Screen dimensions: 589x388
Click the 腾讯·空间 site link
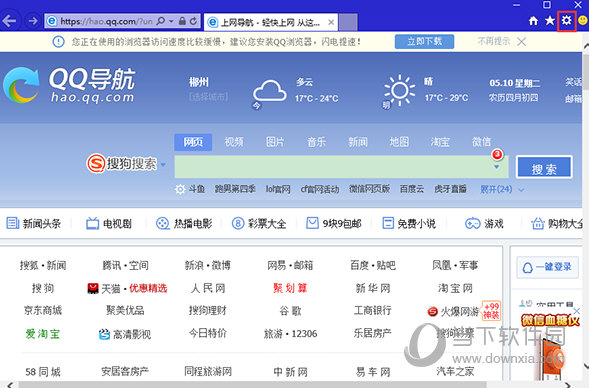[125, 266]
